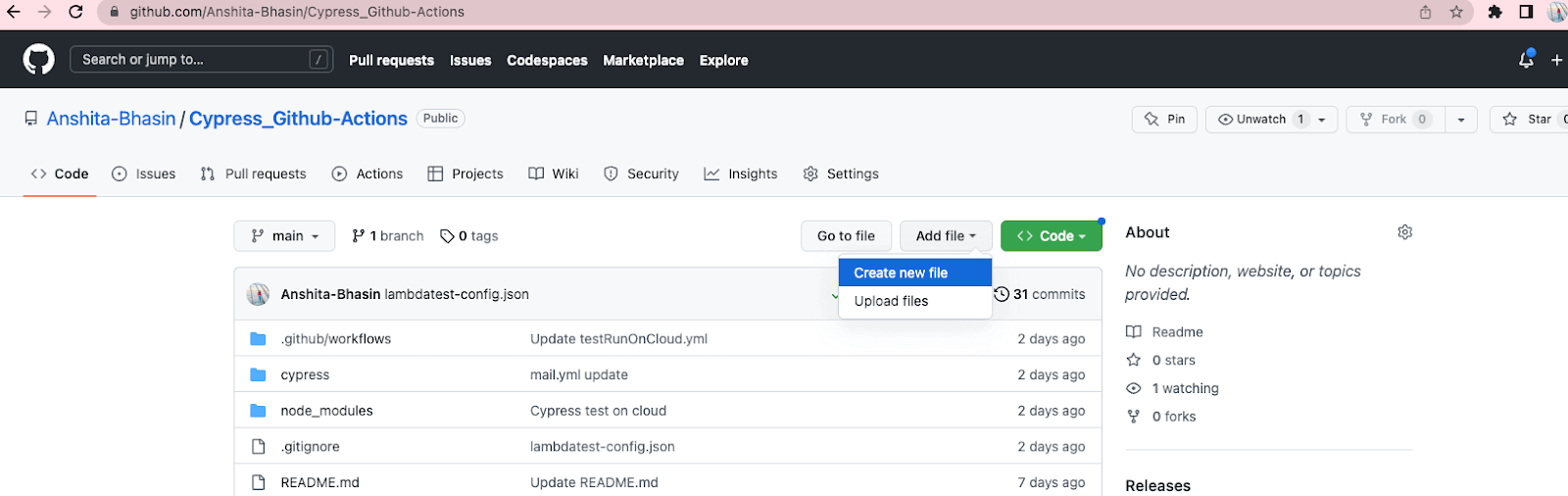Open commit message Cypress test on cloud
Image resolution: width=1568 pixels, height=496 pixels.
[x=598, y=411]
